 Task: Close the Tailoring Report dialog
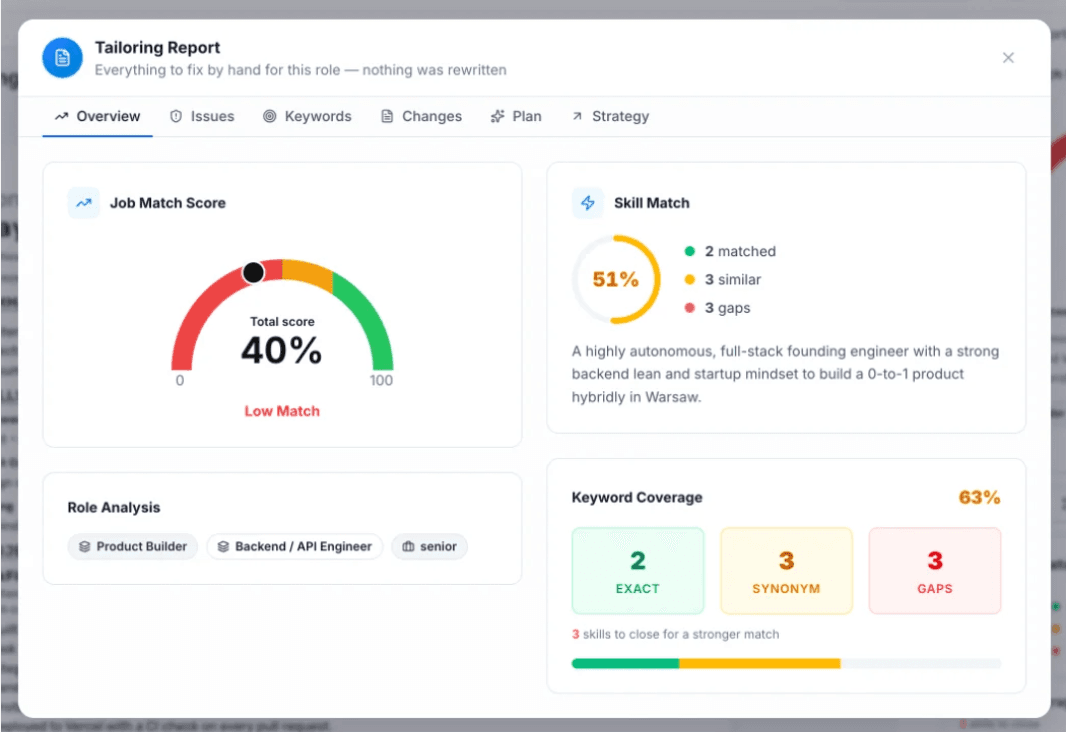pos(1008,58)
